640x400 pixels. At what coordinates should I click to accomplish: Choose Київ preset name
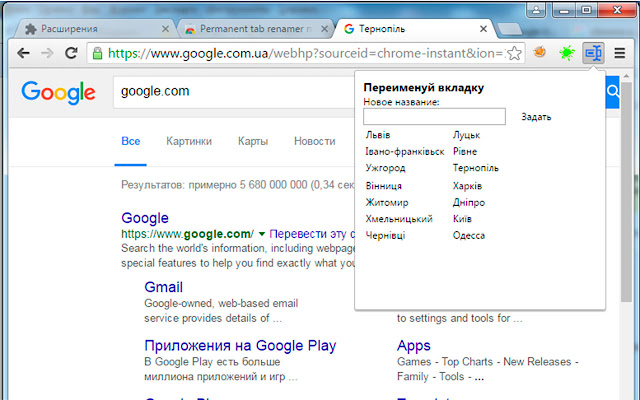pyautogui.click(x=462, y=219)
